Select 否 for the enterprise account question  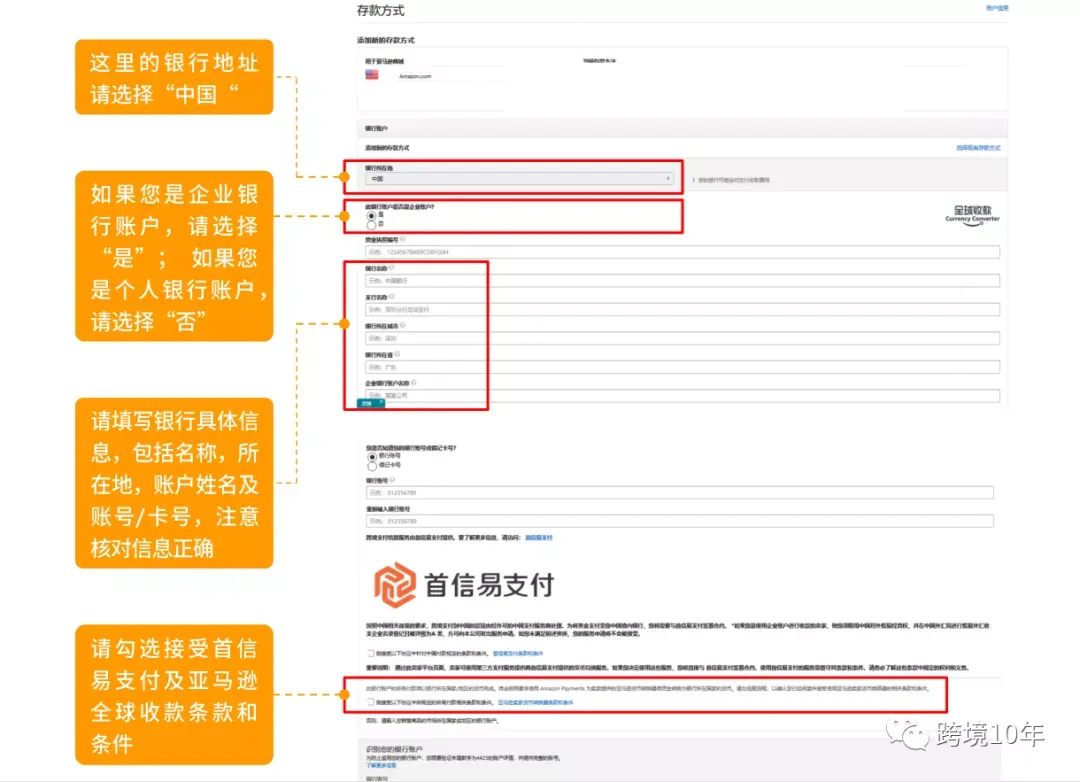coord(371,225)
